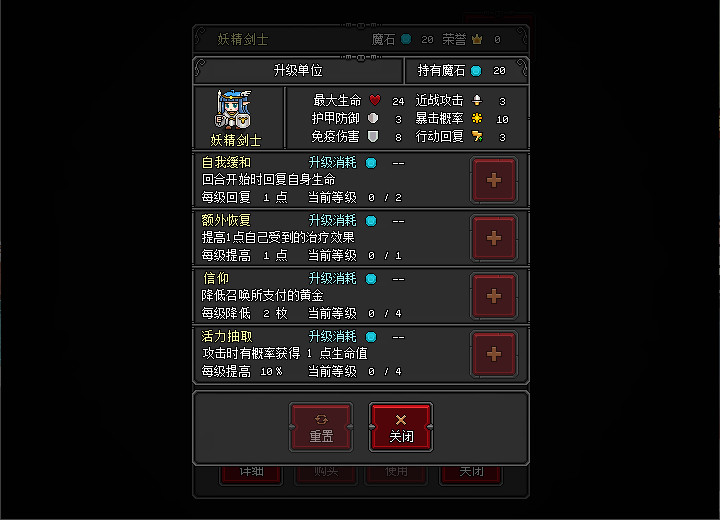Screen dimensions: 720x520
Task: Increase 活力抽取 skill level via plus button
Action: [x=494, y=354]
